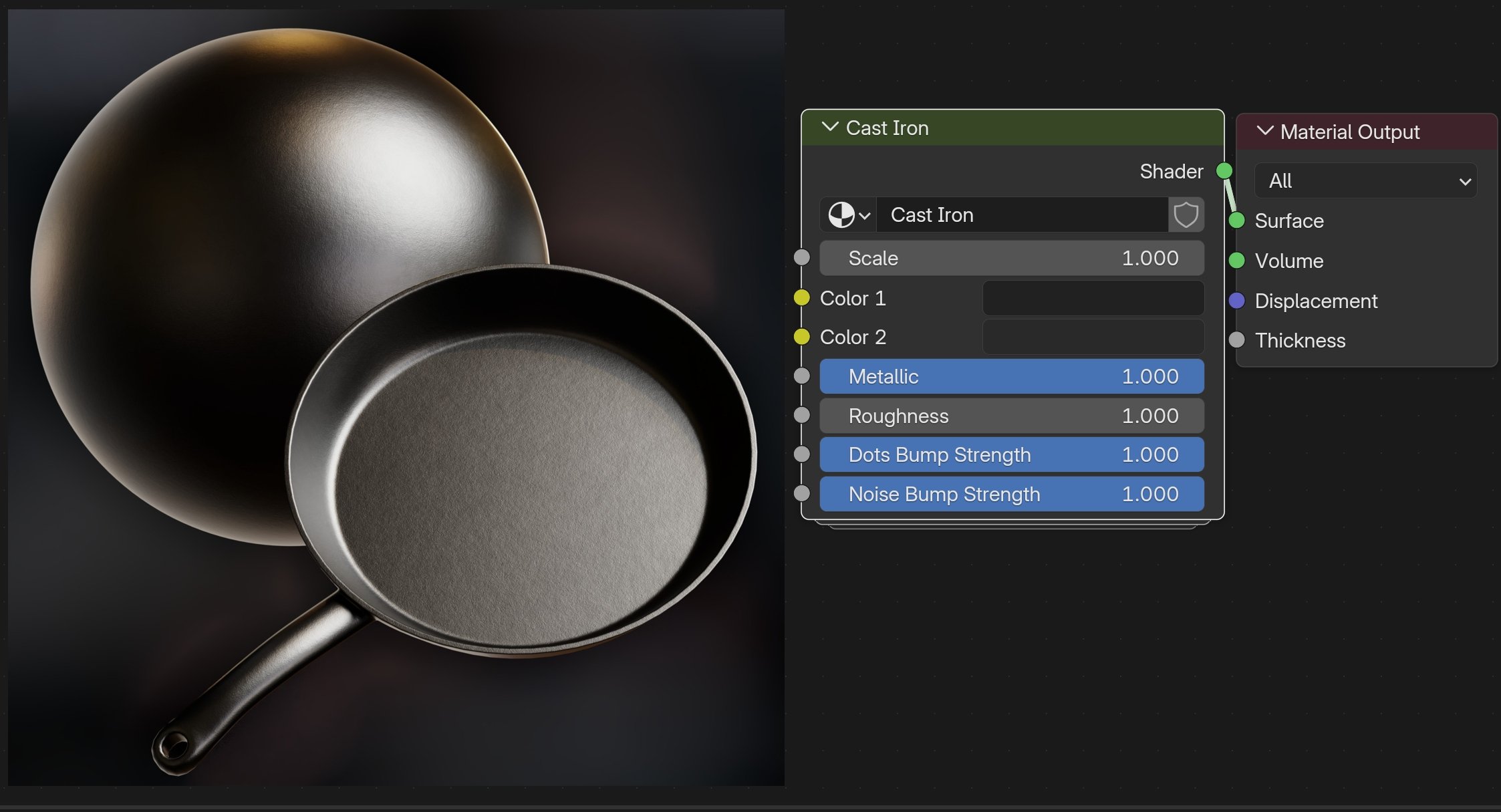The image size is (1501, 812).
Task: Click the Cast Iron name field
Action: (1022, 215)
